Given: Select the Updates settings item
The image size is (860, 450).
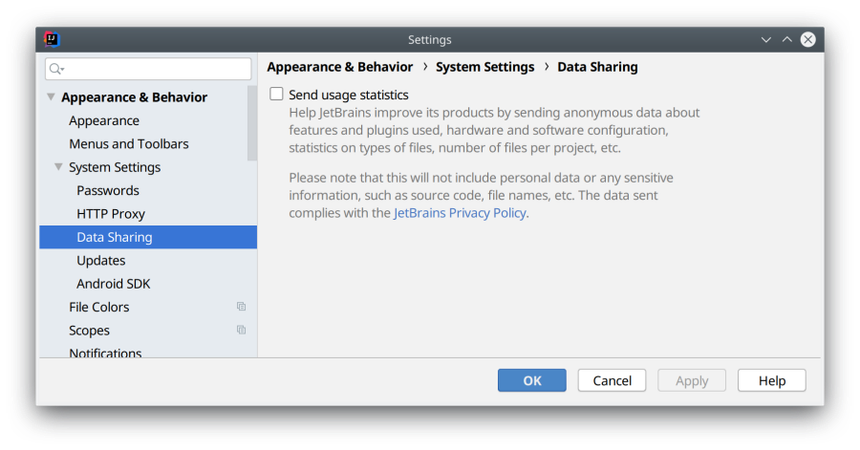Looking at the screenshot, I should (101, 260).
